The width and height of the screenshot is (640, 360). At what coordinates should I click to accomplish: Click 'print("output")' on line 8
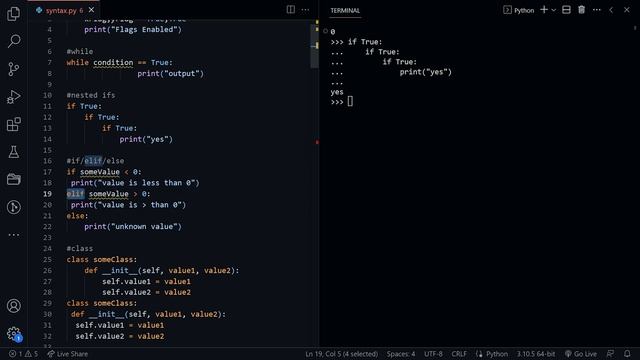coord(170,73)
